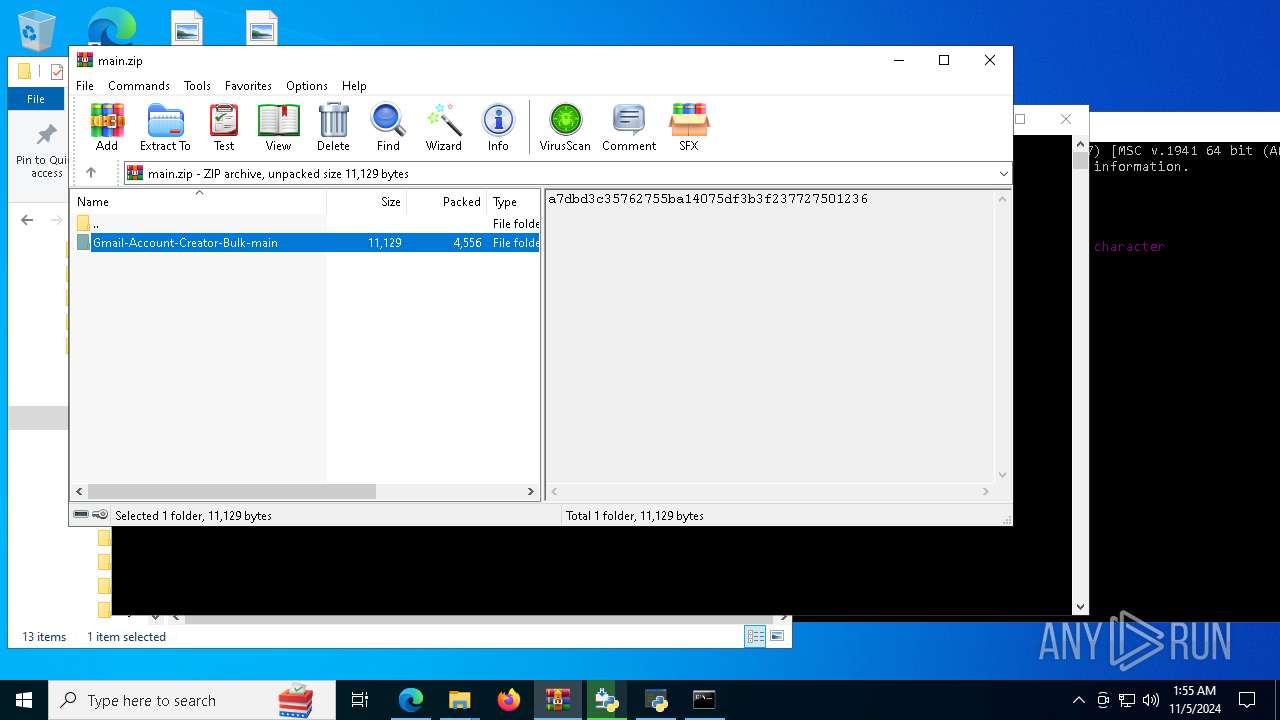Image resolution: width=1280 pixels, height=720 pixels.
Task: Open the Find files tool
Action: point(388,127)
